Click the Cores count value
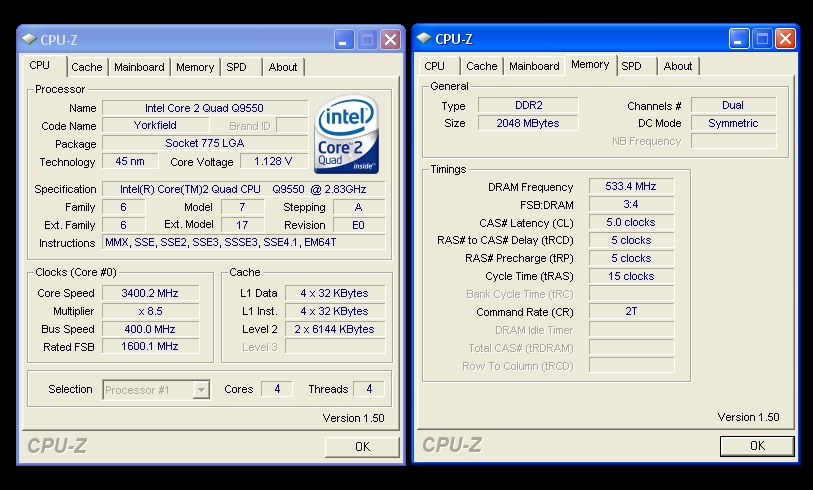 (277, 389)
